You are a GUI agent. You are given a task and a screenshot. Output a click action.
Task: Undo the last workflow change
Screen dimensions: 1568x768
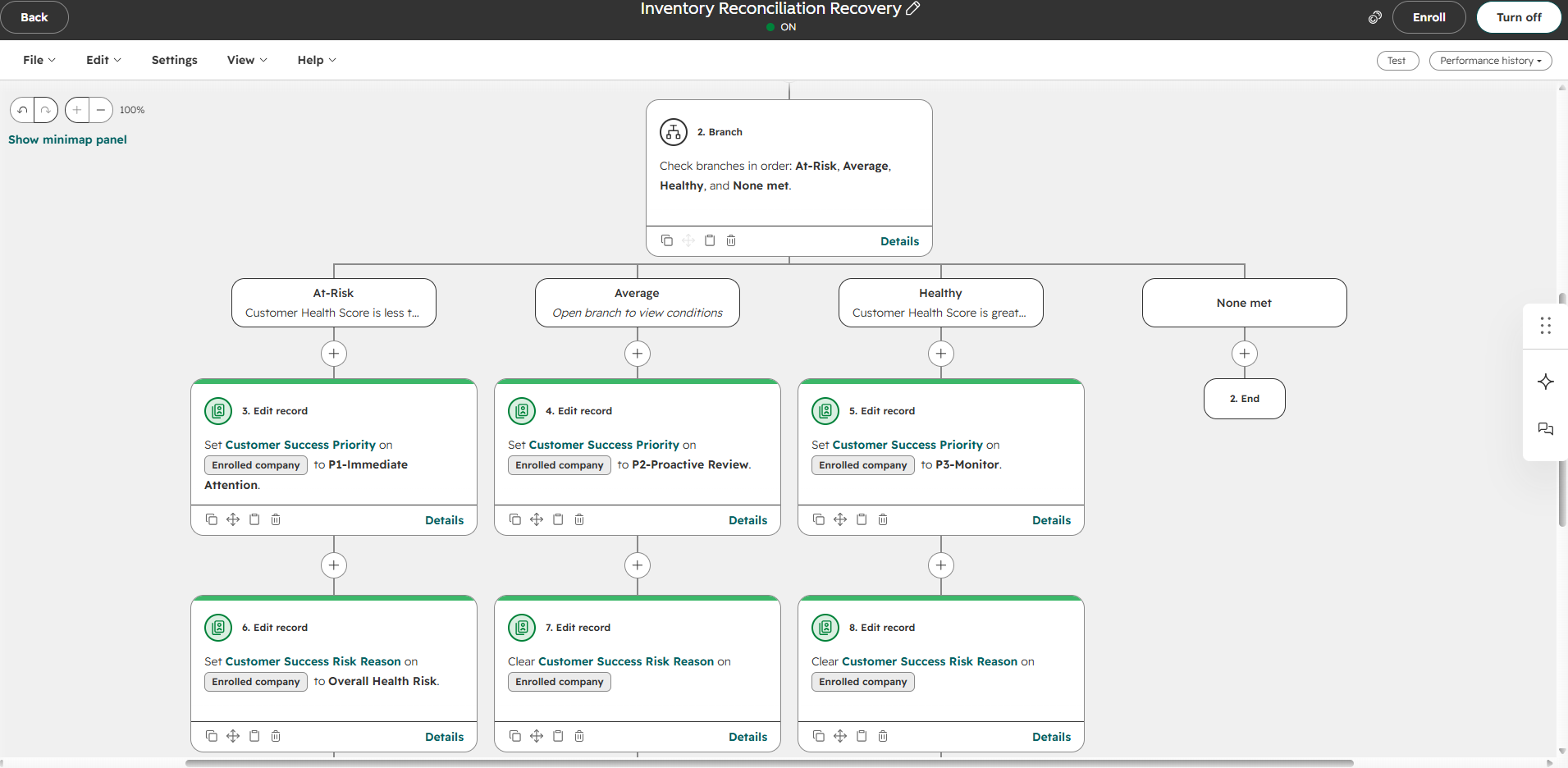22,110
